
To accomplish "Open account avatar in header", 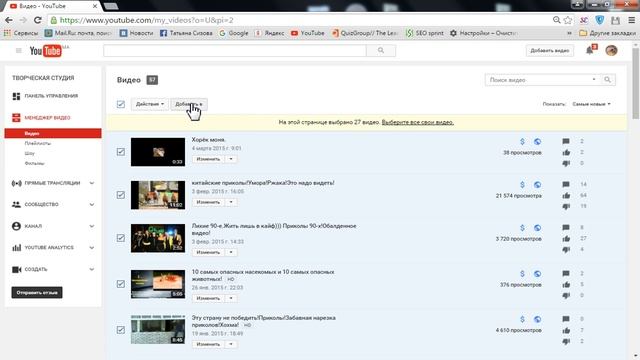I will click(611, 50).
